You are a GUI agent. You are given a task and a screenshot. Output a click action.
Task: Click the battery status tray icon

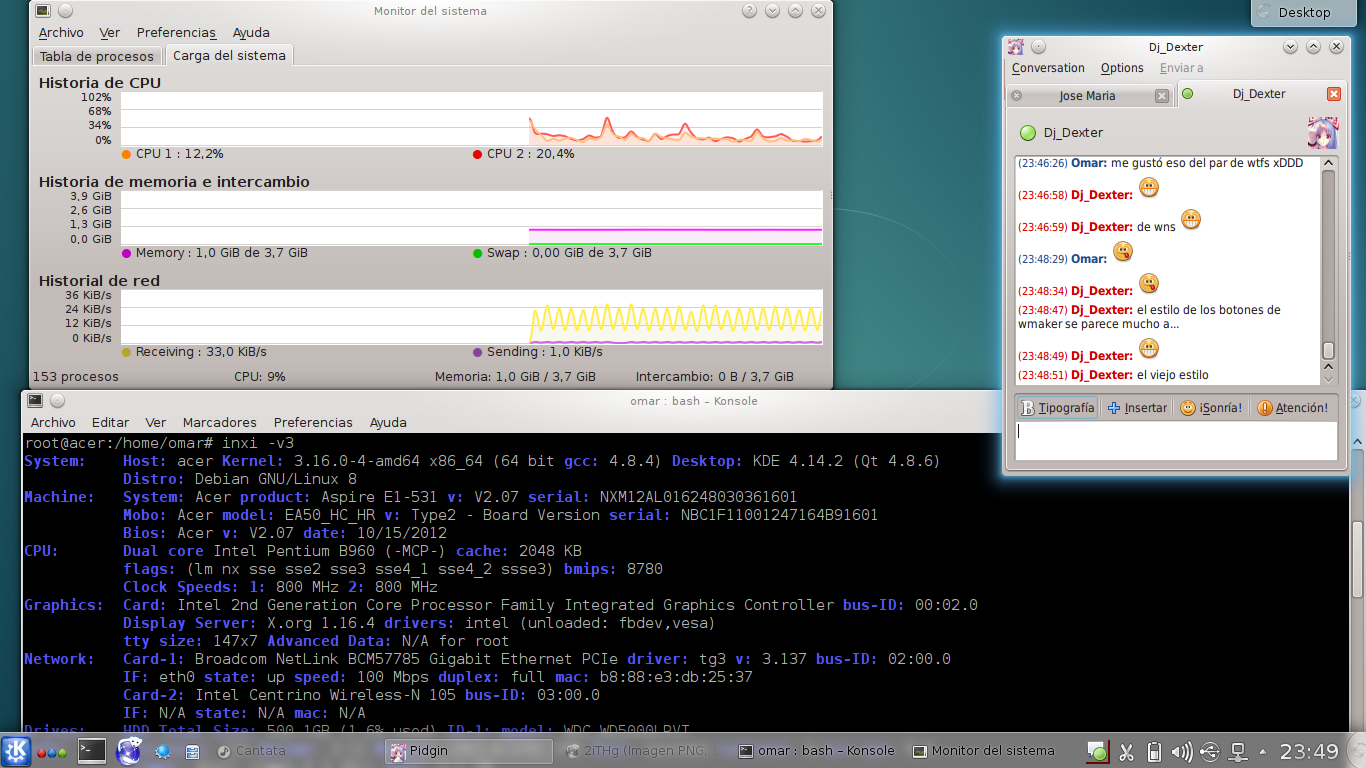(1153, 751)
